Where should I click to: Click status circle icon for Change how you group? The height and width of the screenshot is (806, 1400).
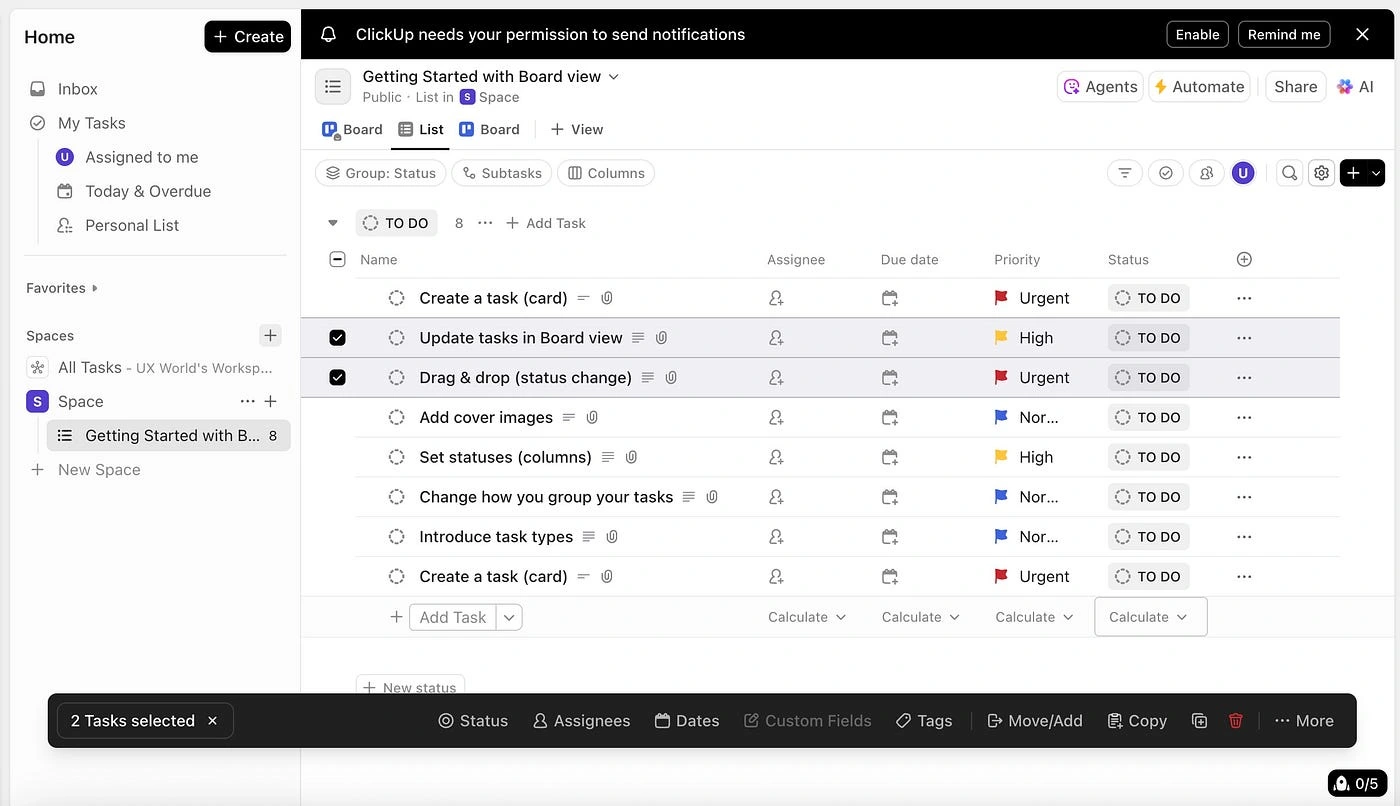point(397,497)
